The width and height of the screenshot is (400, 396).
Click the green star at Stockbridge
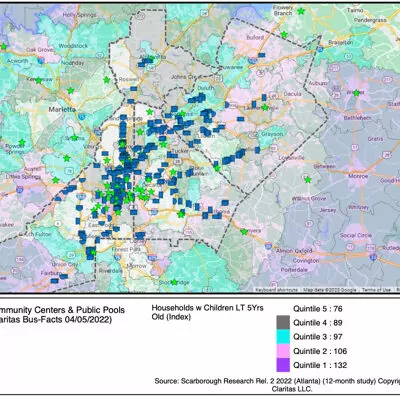click(174, 282)
